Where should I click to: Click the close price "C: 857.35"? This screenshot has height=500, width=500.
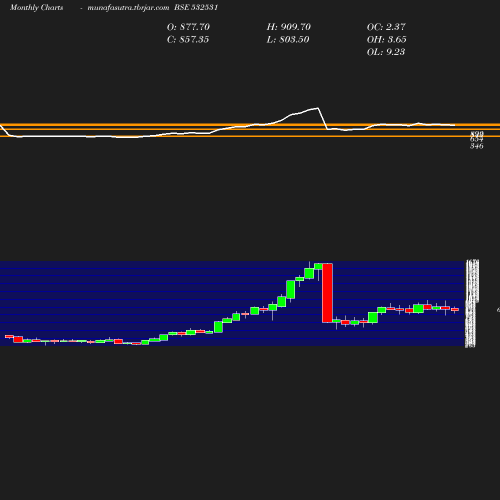coord(188,40)
